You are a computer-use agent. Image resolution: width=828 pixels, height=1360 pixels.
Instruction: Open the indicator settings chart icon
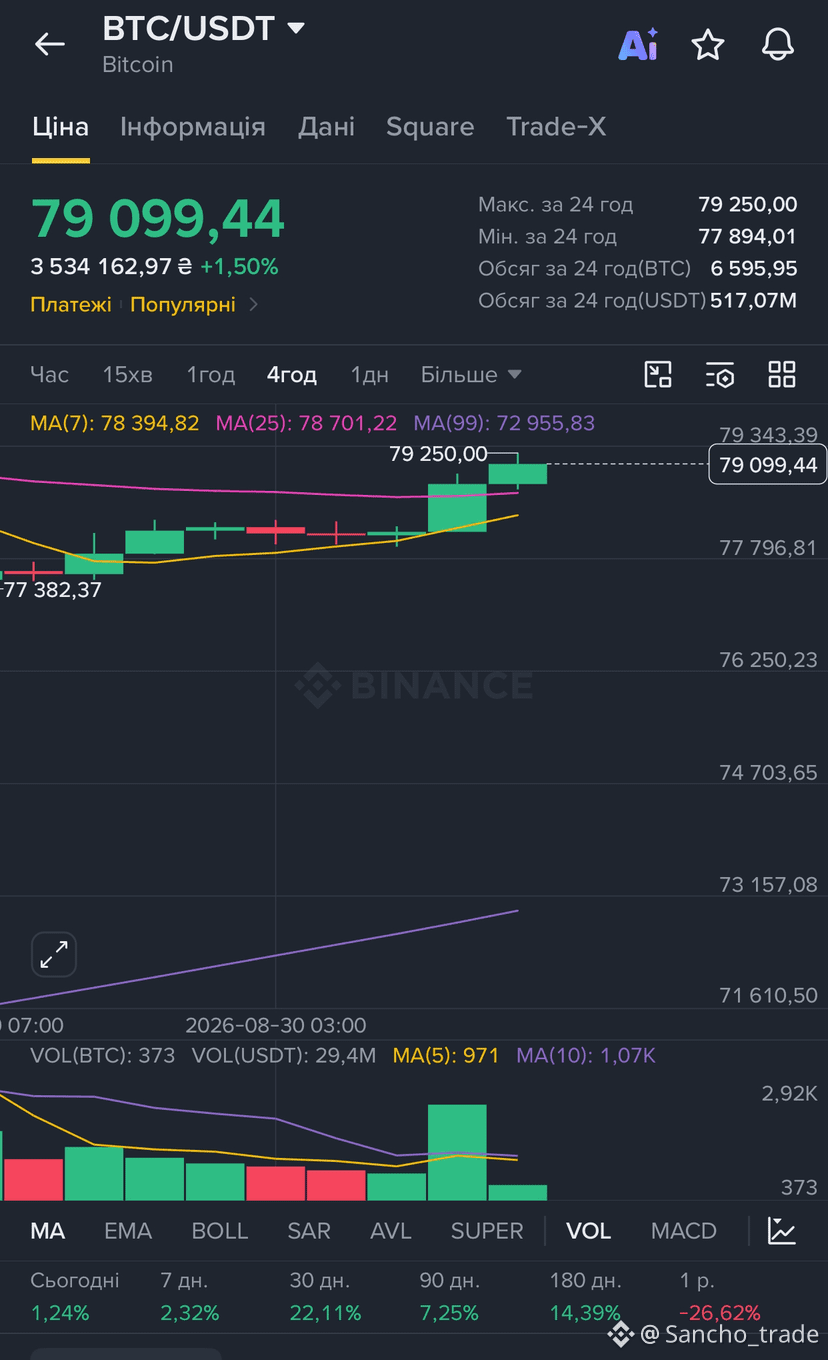tap(782, 1231)
